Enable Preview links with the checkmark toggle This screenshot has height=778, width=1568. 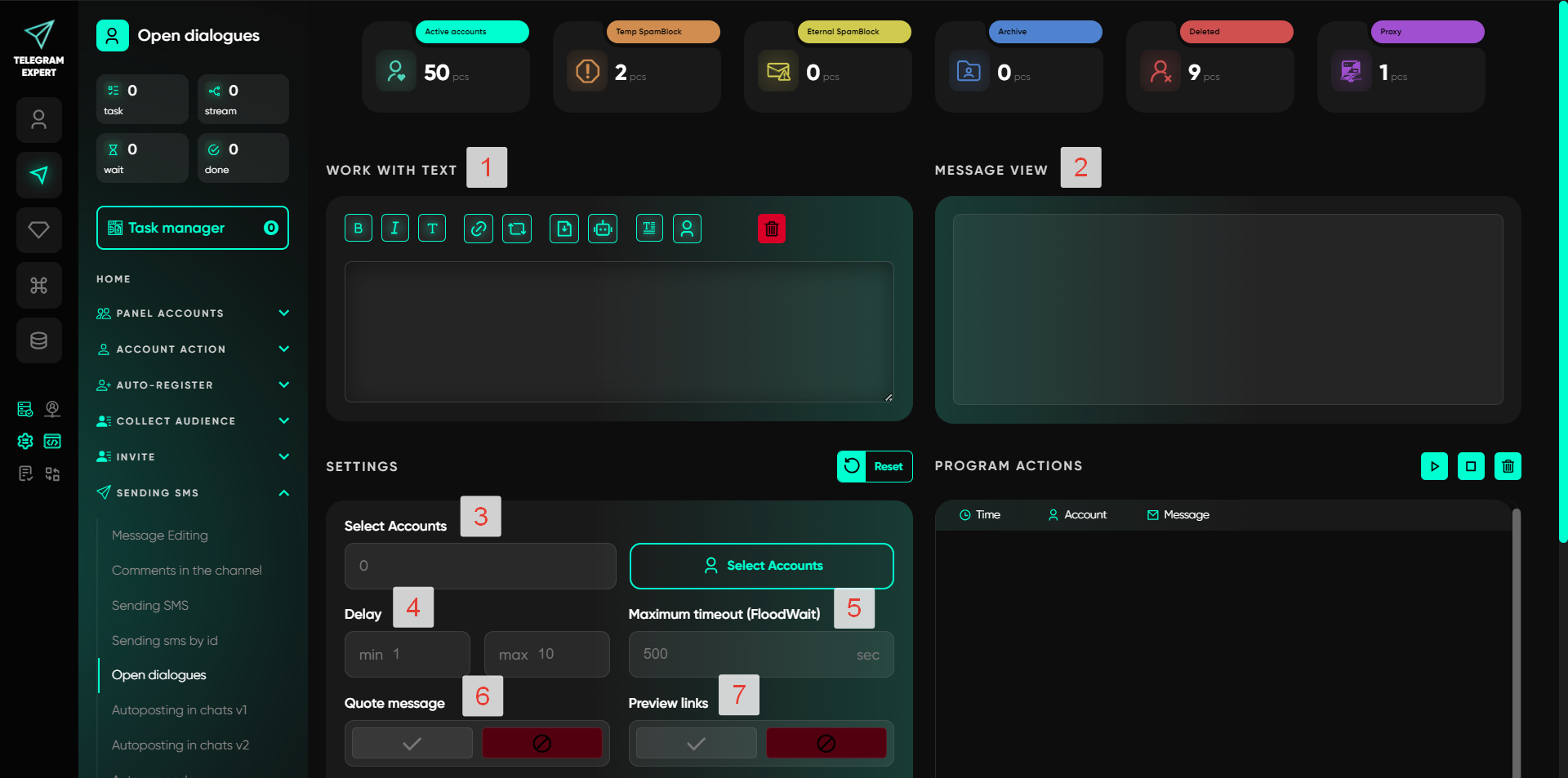[696, 744]
